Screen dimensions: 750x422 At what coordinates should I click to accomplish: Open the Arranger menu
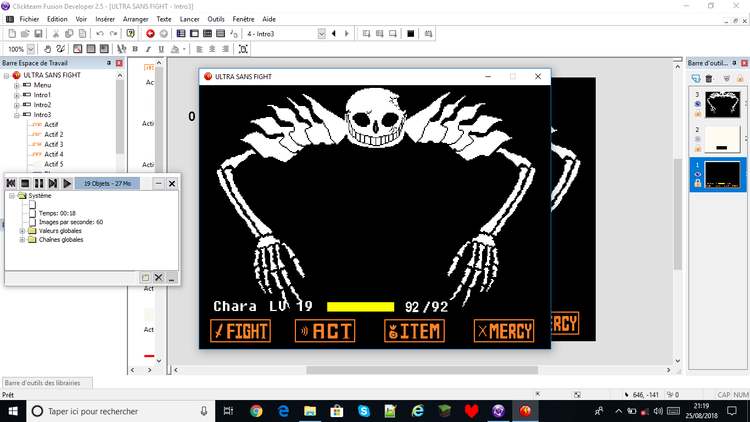point(135,19)
